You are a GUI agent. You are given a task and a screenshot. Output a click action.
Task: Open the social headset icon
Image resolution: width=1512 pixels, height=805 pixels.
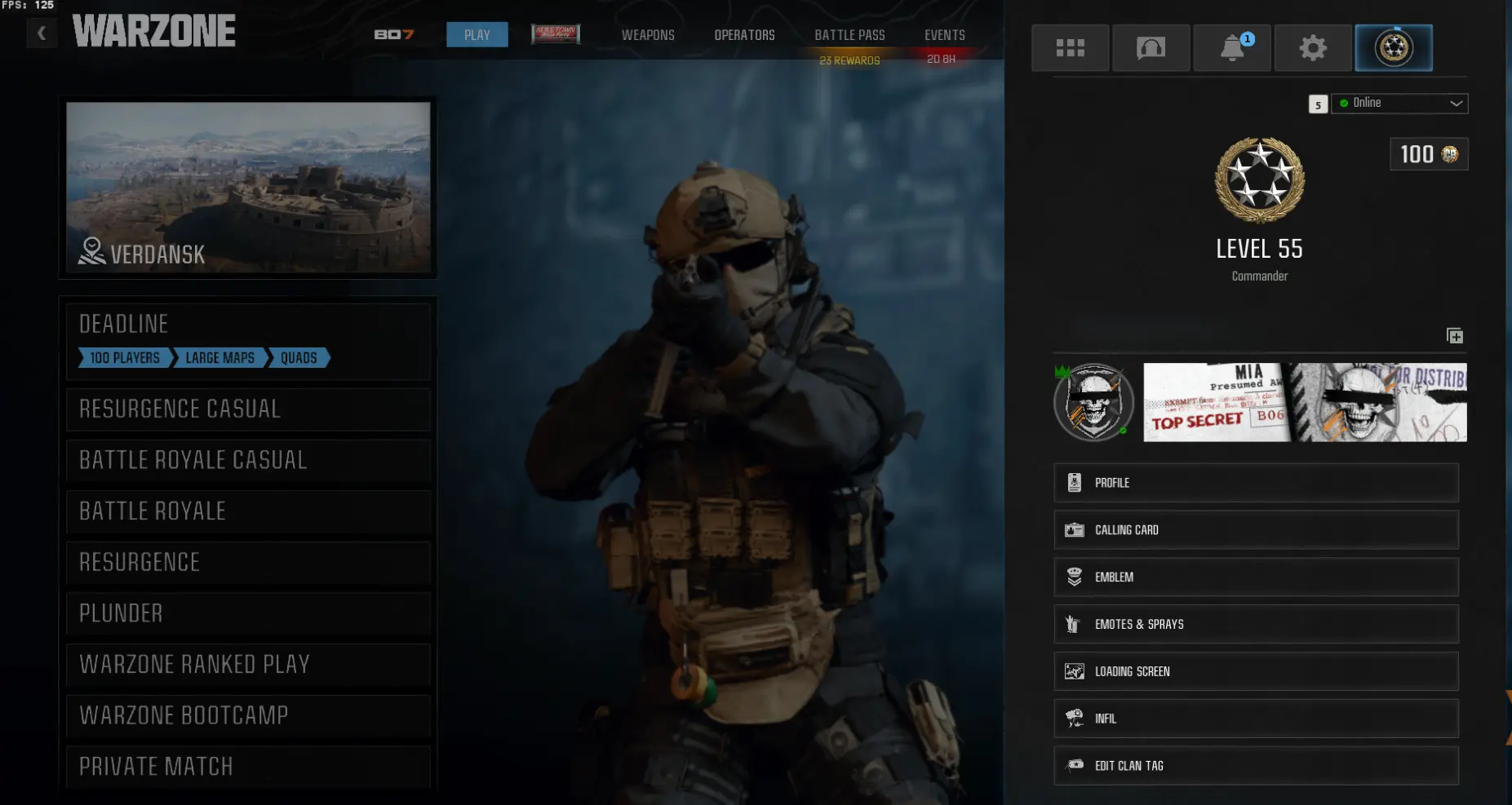point(1151,48)
